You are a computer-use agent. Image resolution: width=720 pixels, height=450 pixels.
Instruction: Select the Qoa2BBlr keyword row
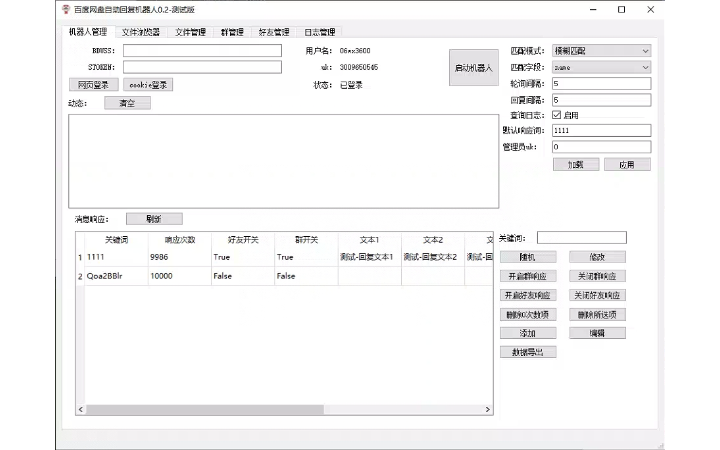click(x=110, y=276)
